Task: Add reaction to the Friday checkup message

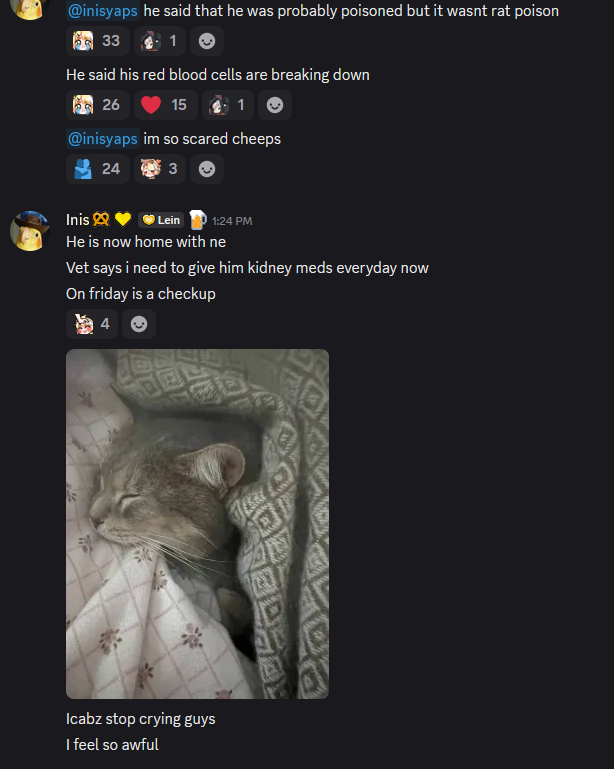Action: click(139, 324)
